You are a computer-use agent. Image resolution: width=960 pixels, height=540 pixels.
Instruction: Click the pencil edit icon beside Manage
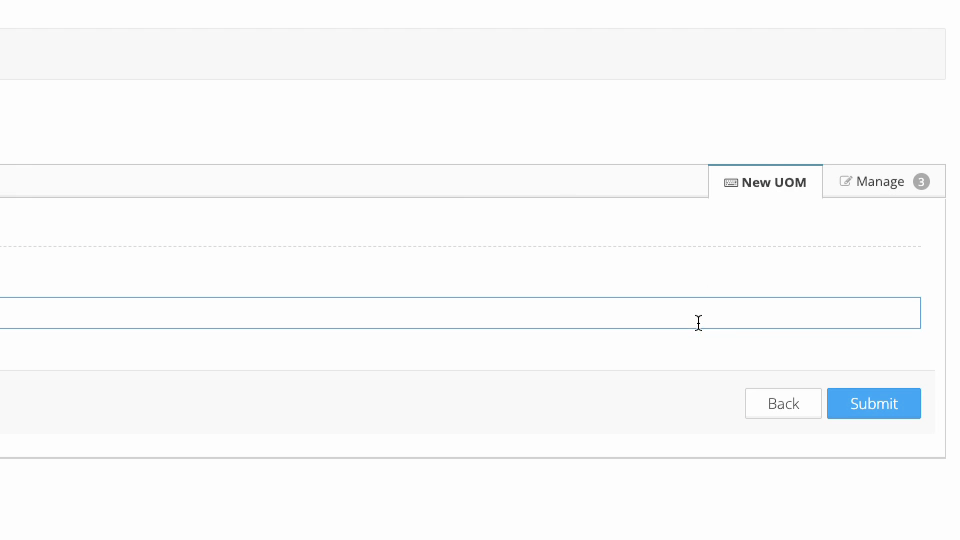click(x=846, y=181)
